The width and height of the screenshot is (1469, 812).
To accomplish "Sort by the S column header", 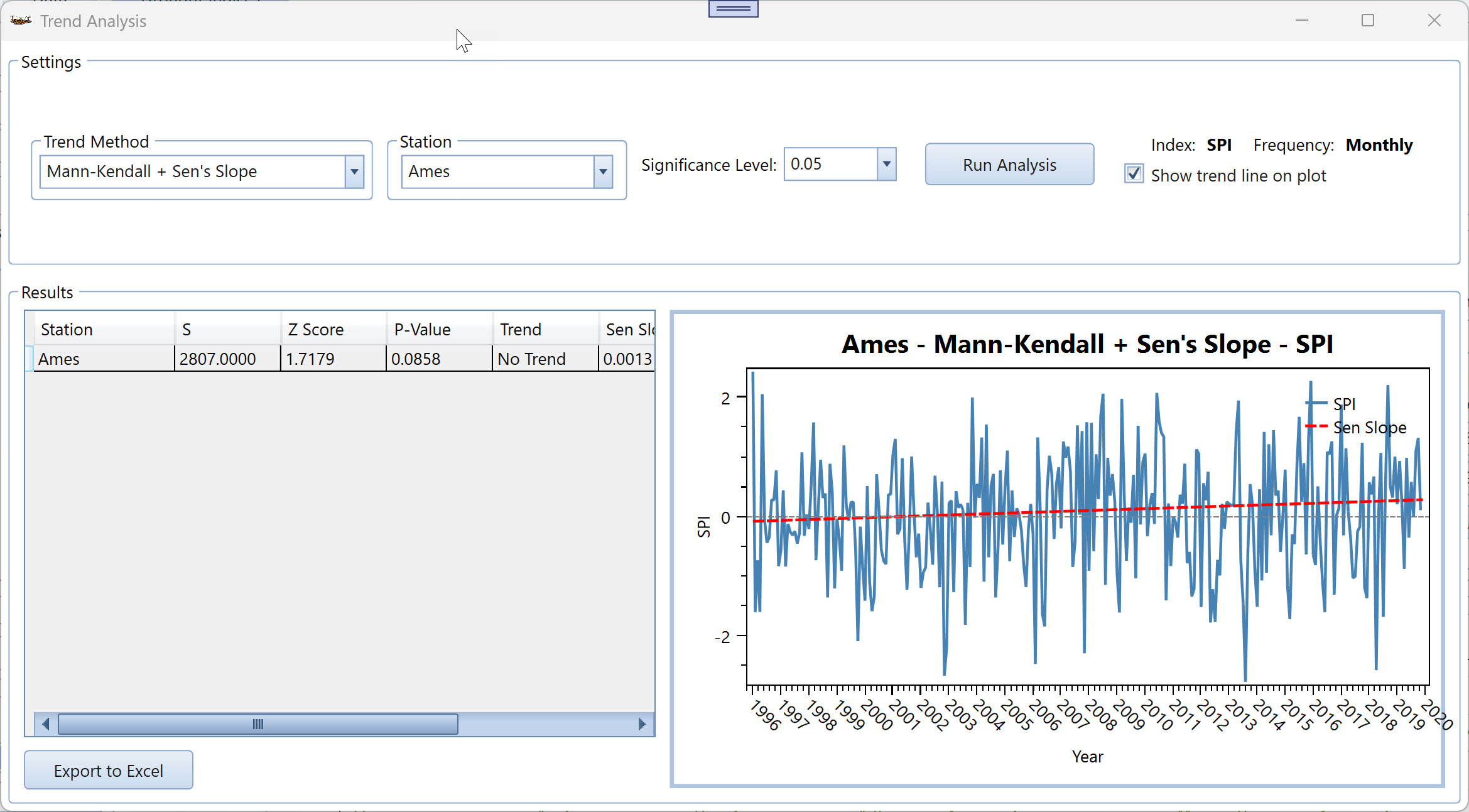I will [228, 329].
